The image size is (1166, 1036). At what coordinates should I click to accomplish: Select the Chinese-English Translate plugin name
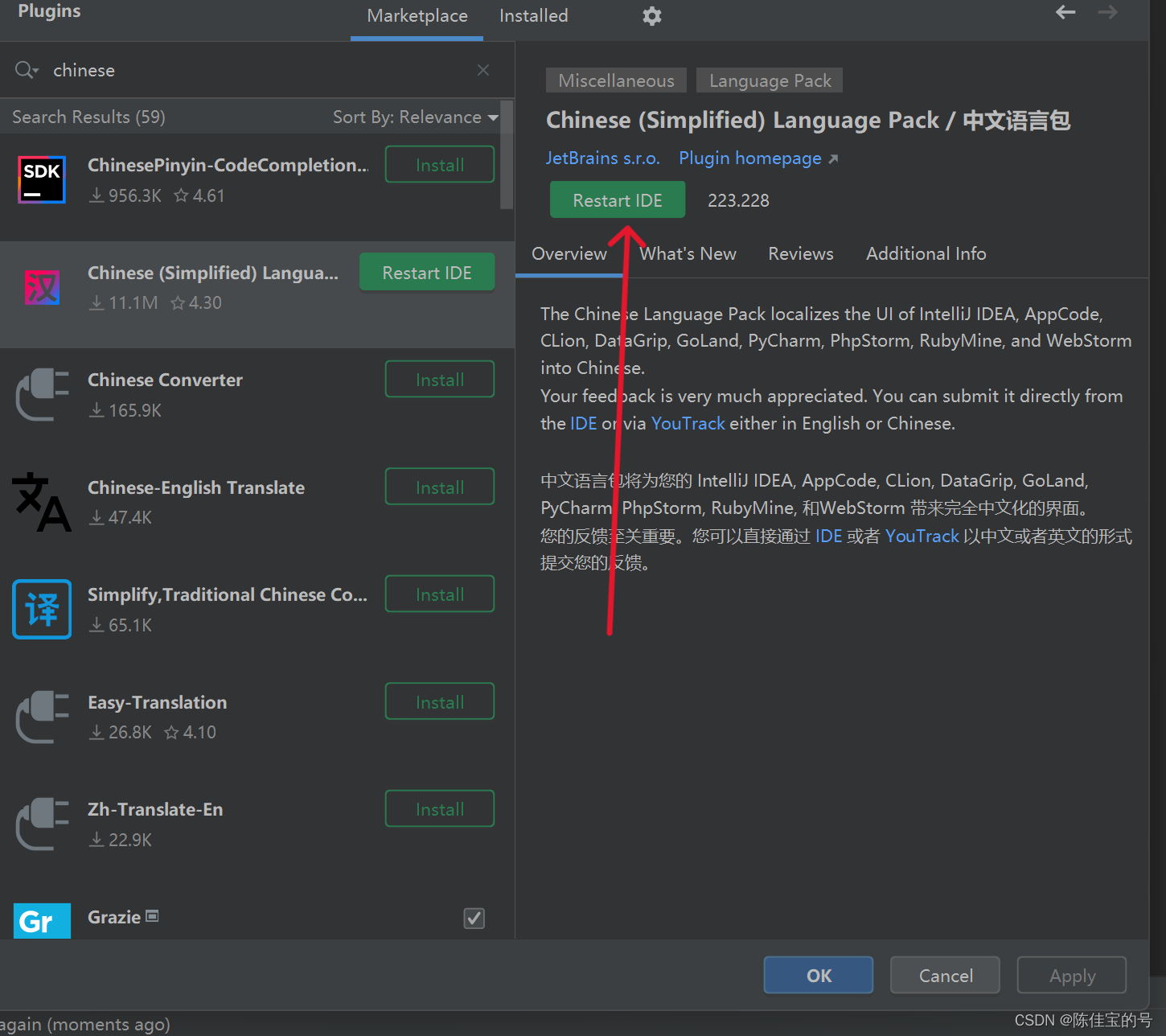click(196, 487)
